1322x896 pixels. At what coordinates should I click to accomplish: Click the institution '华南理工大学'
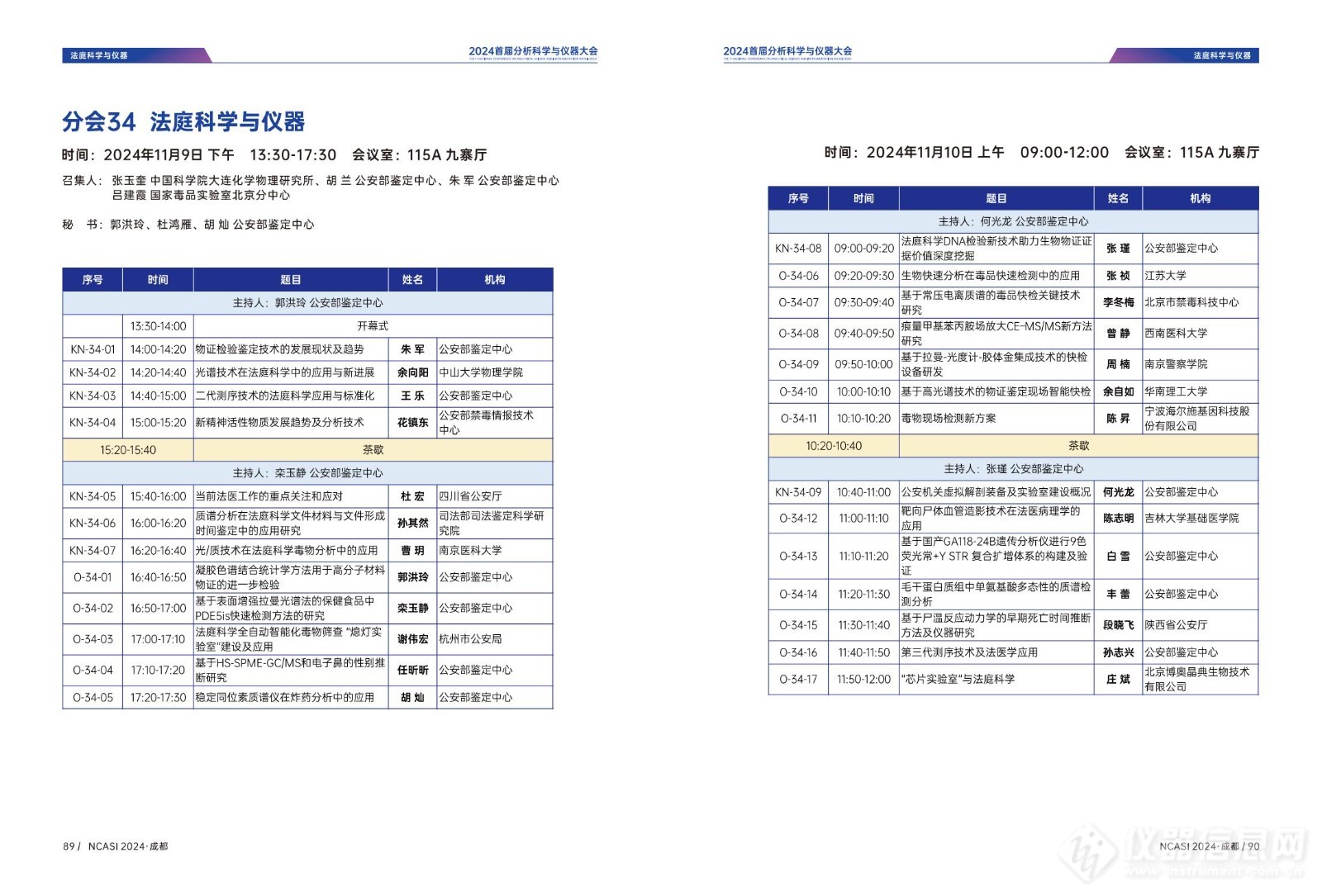coord(1176,391)
